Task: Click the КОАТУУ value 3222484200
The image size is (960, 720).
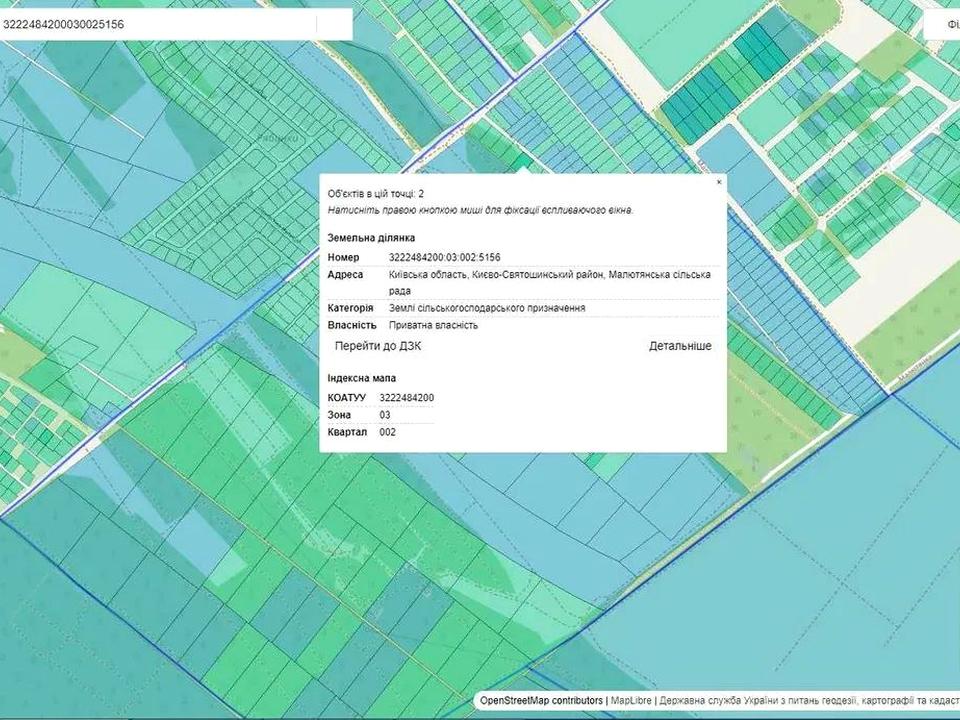Action: [x=407, y=398]
